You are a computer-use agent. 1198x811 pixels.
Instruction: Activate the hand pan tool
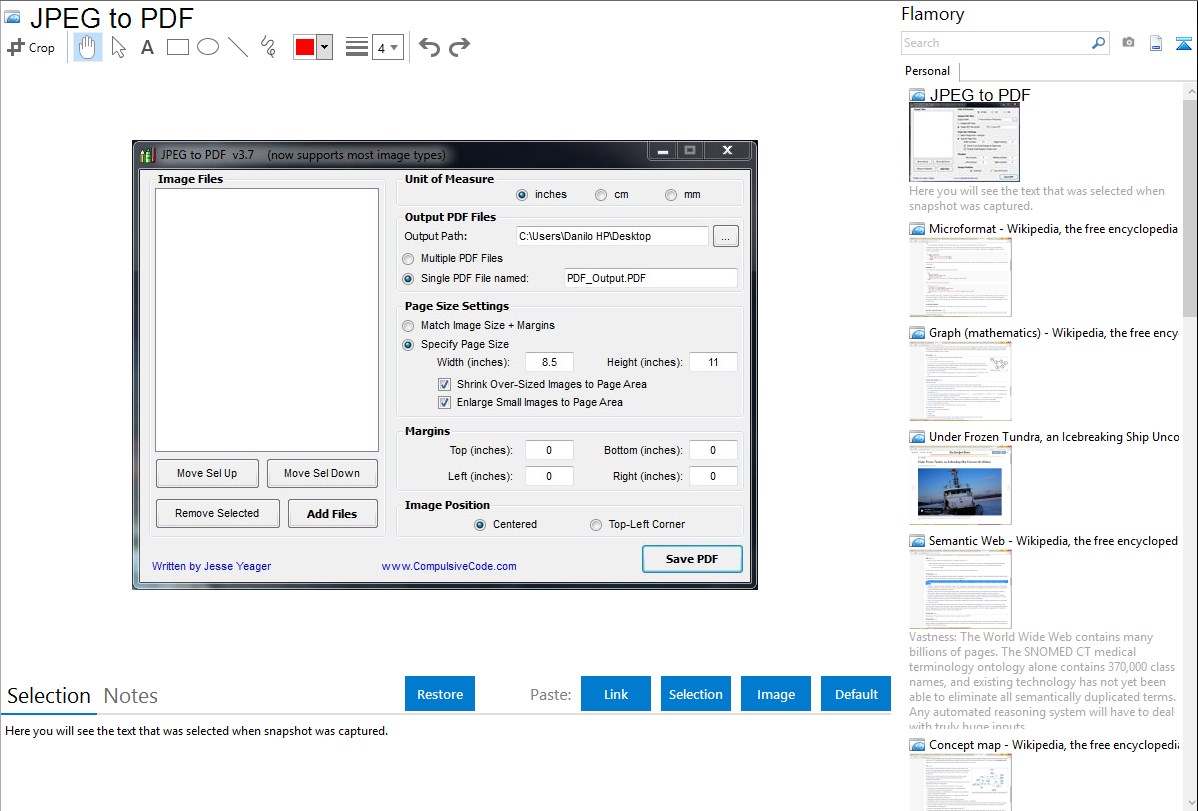click(x=88, y=47)
